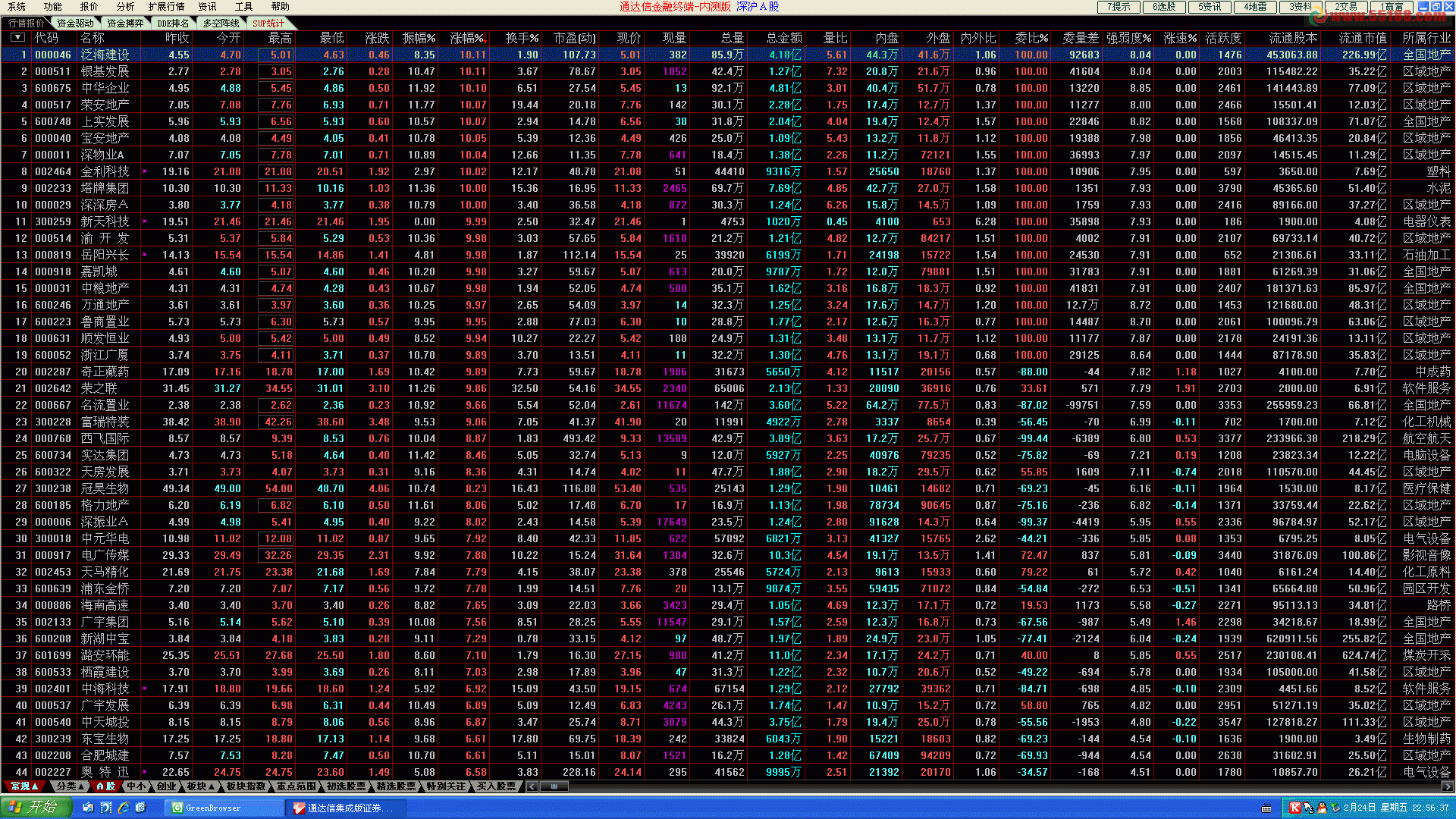Switch to GreenBrowser taskbar window
The width and height of the screenshot is (1456, 819).
224,808
